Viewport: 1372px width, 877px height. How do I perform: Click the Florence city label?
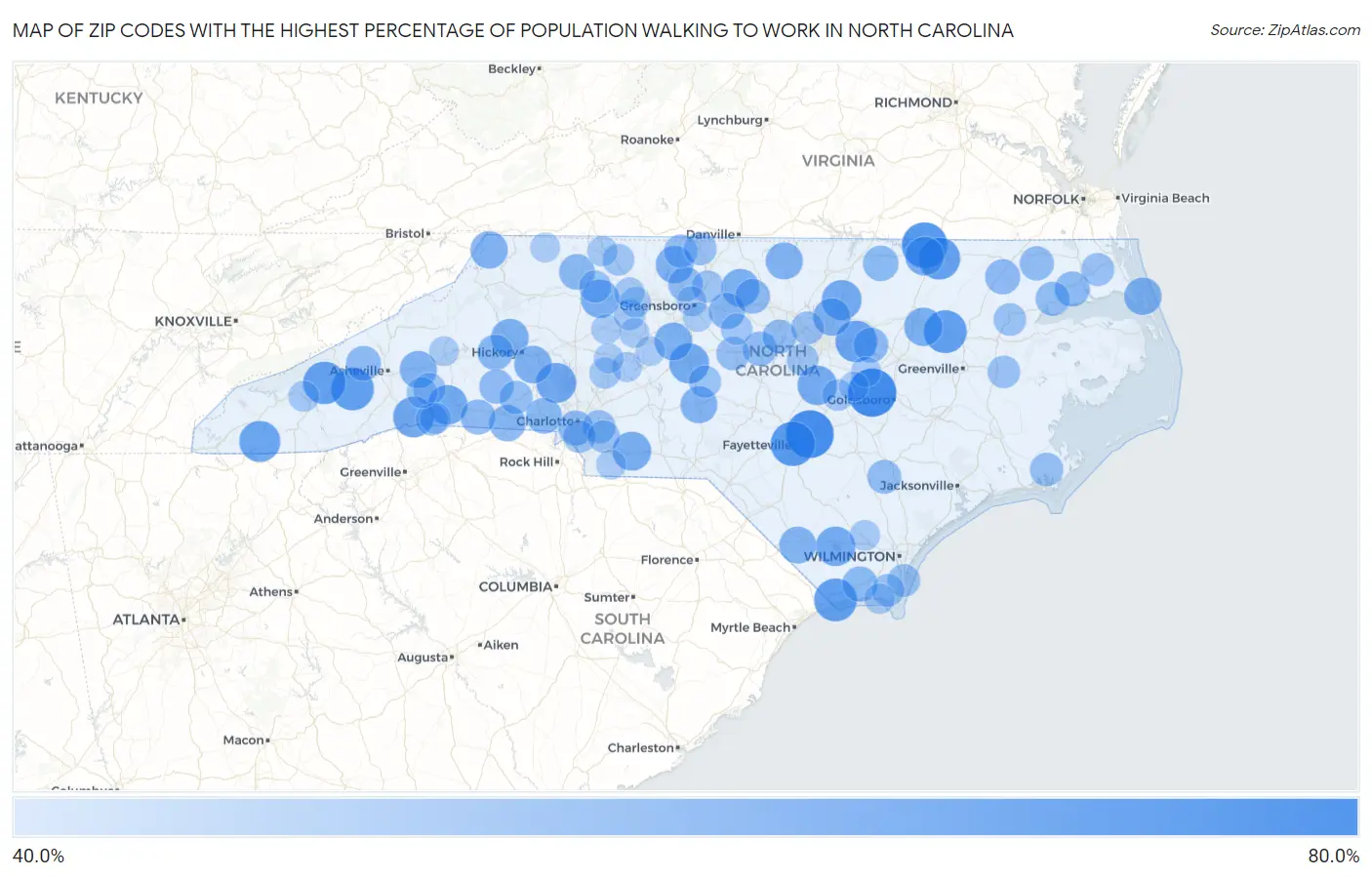(669, 560)
